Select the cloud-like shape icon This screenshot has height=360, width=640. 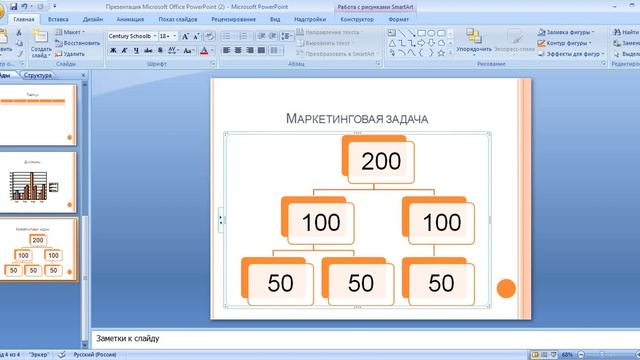click(x=441, y=43)
